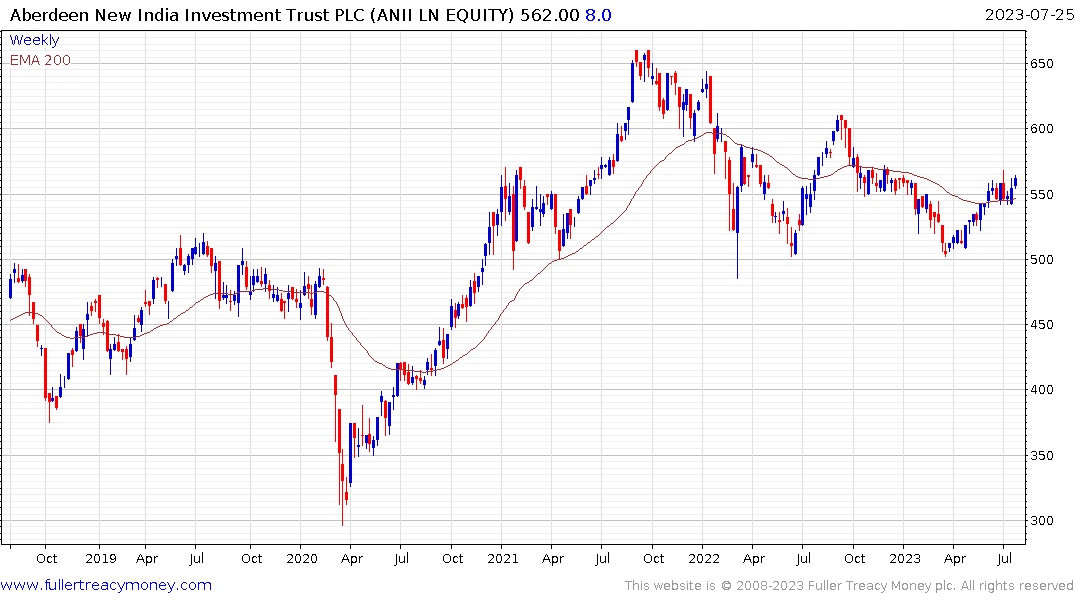Click the 2019 year label on time axis
The height and width of the screenshot is (600, 1075).
[101, 559]
